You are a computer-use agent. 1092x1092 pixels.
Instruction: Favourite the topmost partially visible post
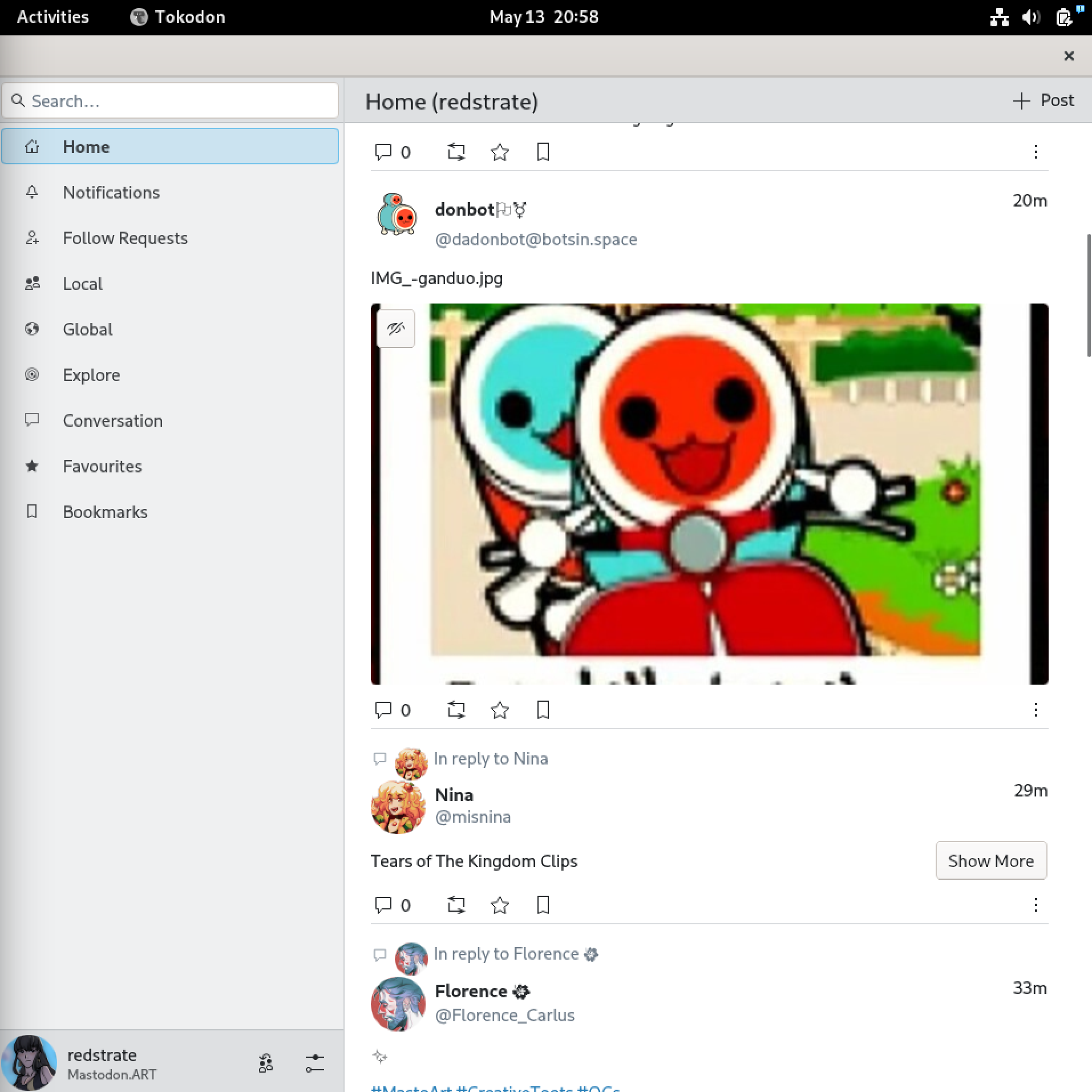tap(499, 152)
